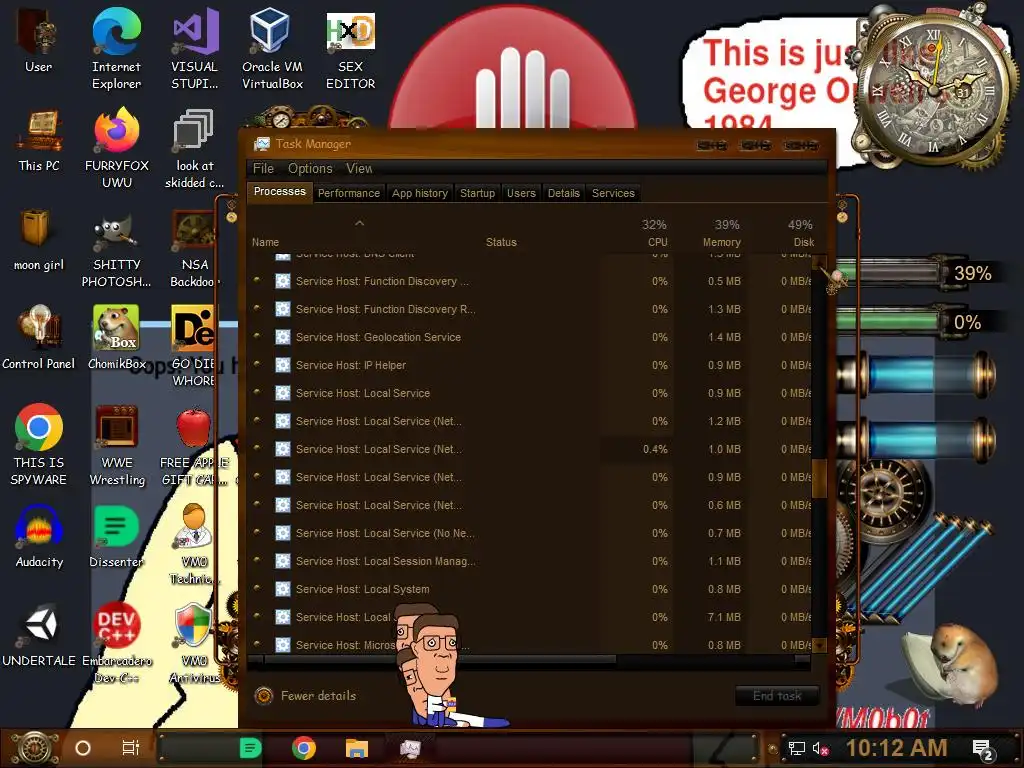Image resolution: width=1024 pixels, height=768 pixels.
Task: Click the muted volume tray icon
Action: [x=821, y=748]
